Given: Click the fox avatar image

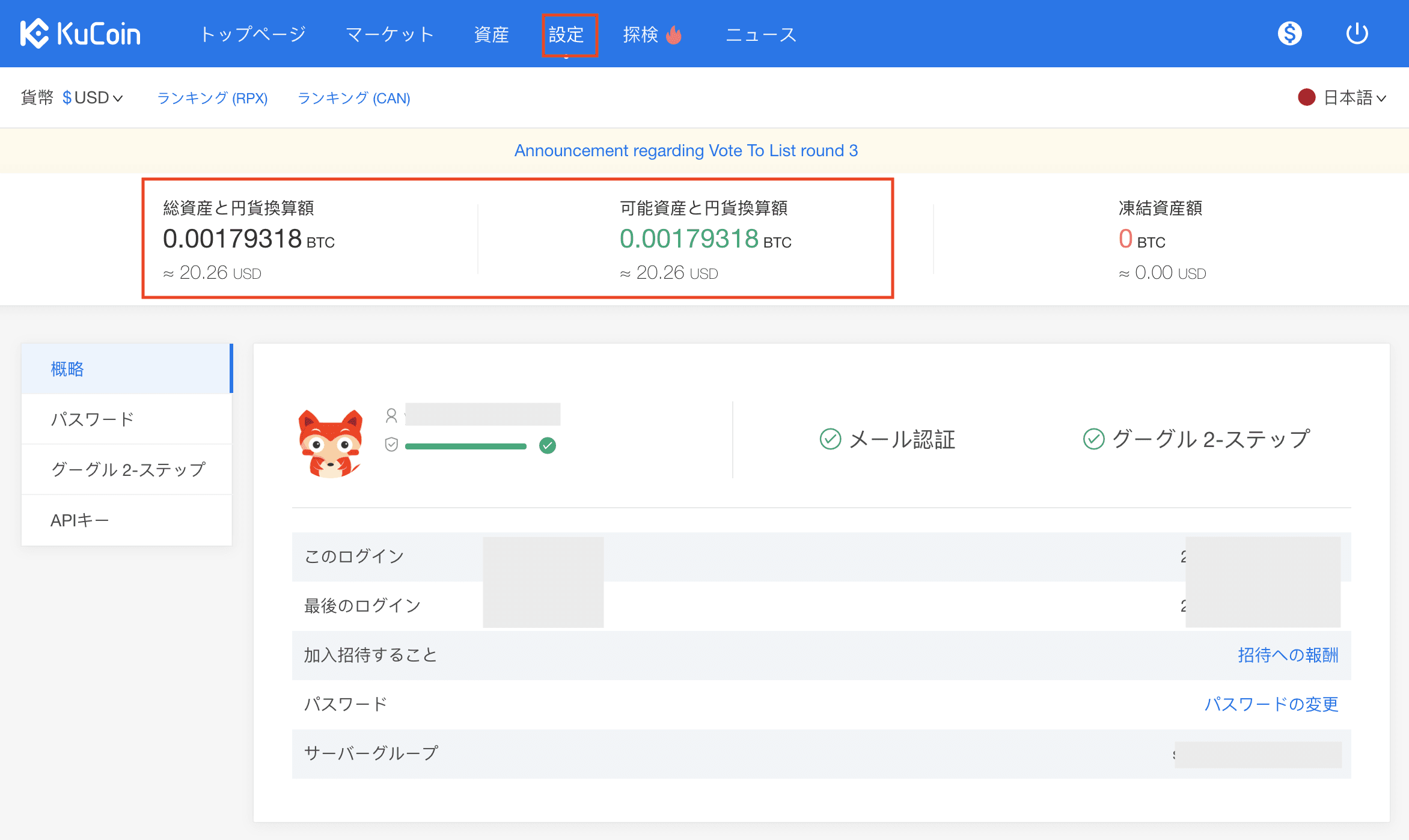Looking at the screenshot, I should pyautogui.click(x=331, y=443).
